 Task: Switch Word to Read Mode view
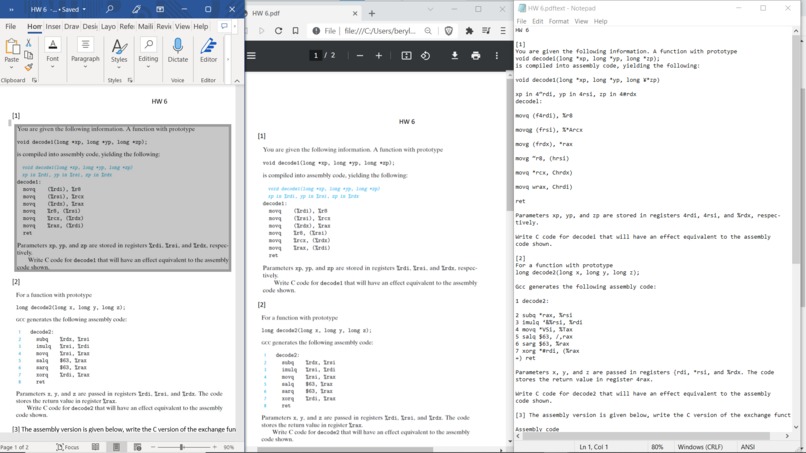(x=96, y=447)
